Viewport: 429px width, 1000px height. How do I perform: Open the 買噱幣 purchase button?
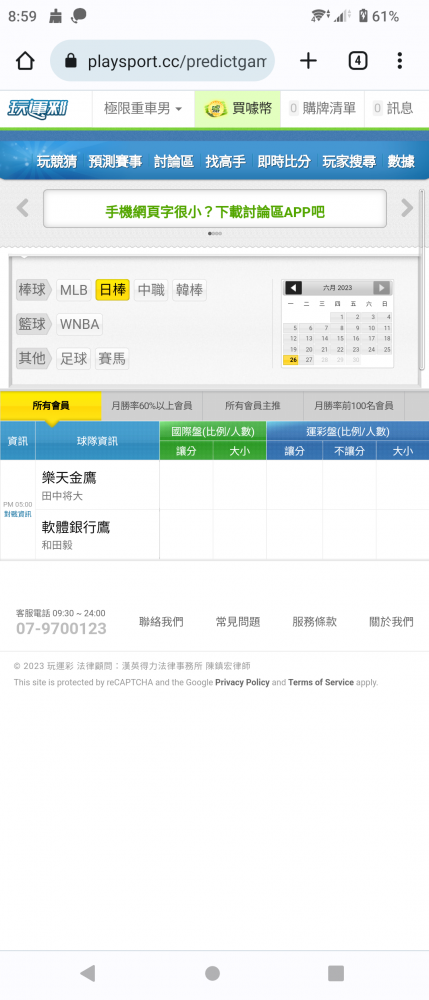click(x=238, y=108)
